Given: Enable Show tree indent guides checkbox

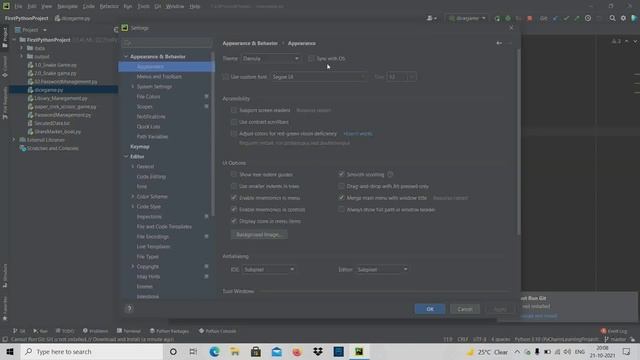Looking at the screenshot, I should (234, 174).
